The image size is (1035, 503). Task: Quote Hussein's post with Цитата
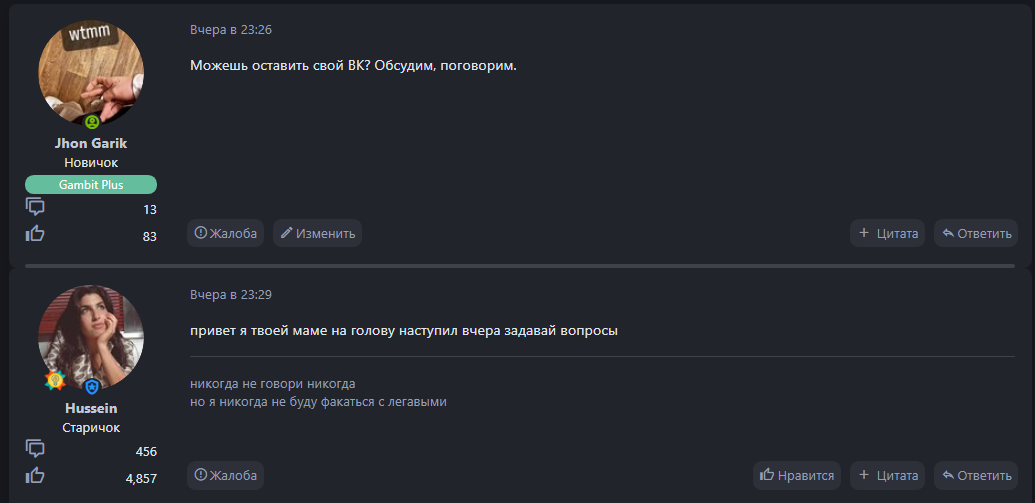[x=888, y=475]
